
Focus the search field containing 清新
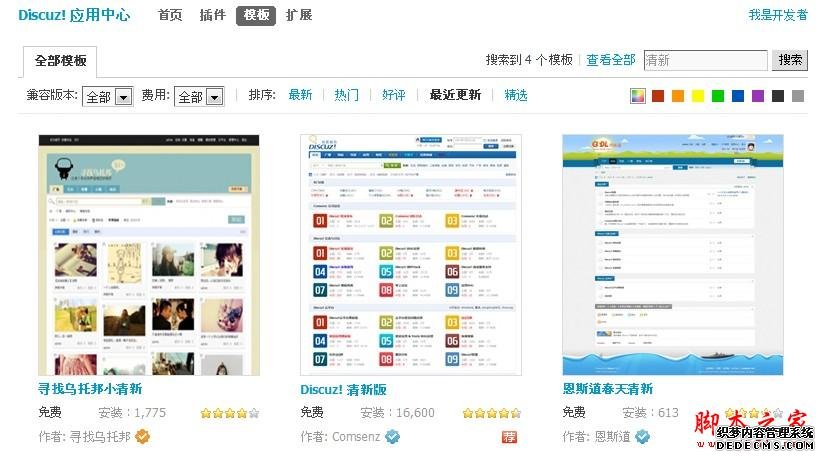[706, 61]
